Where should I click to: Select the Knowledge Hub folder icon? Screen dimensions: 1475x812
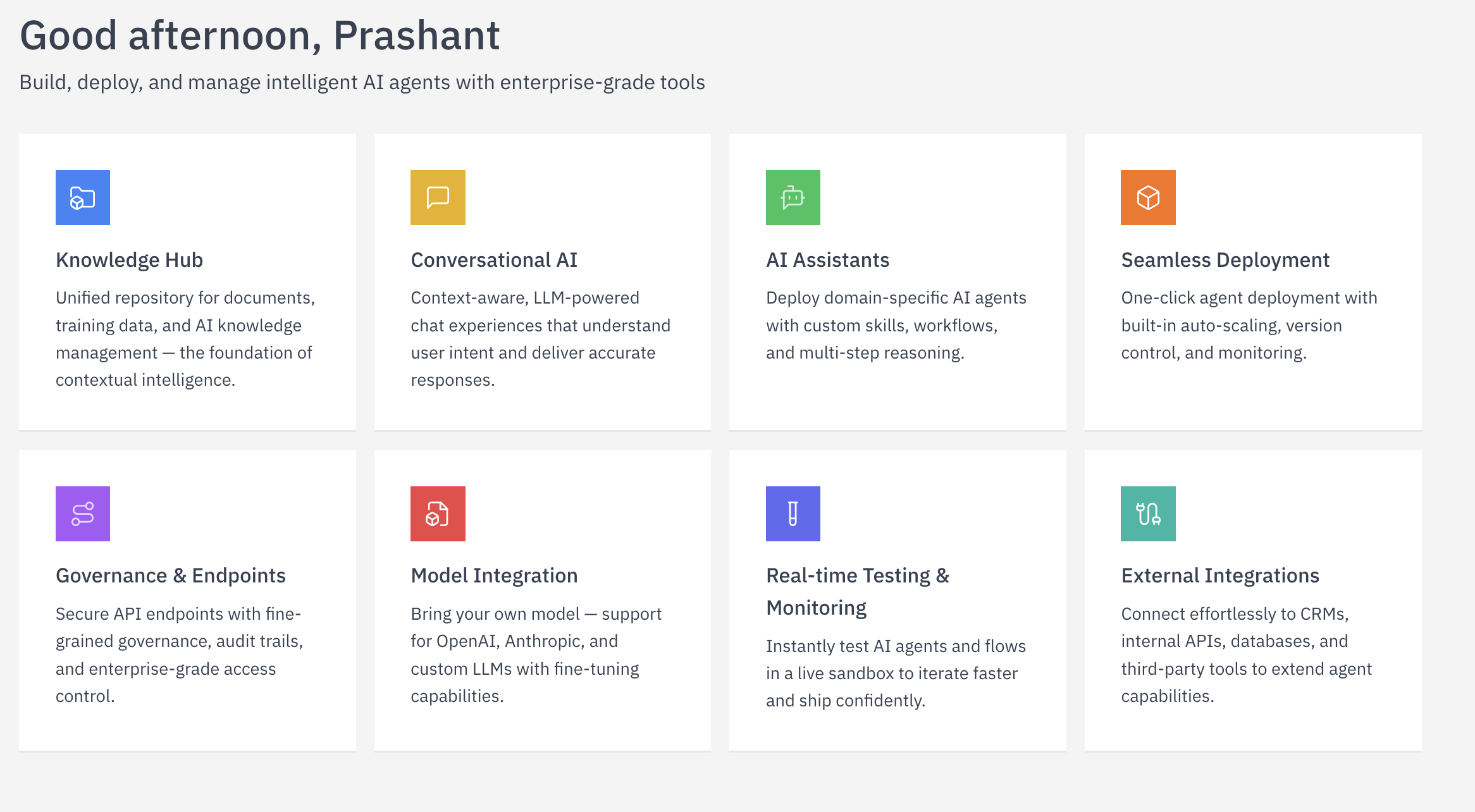(82, 197)
